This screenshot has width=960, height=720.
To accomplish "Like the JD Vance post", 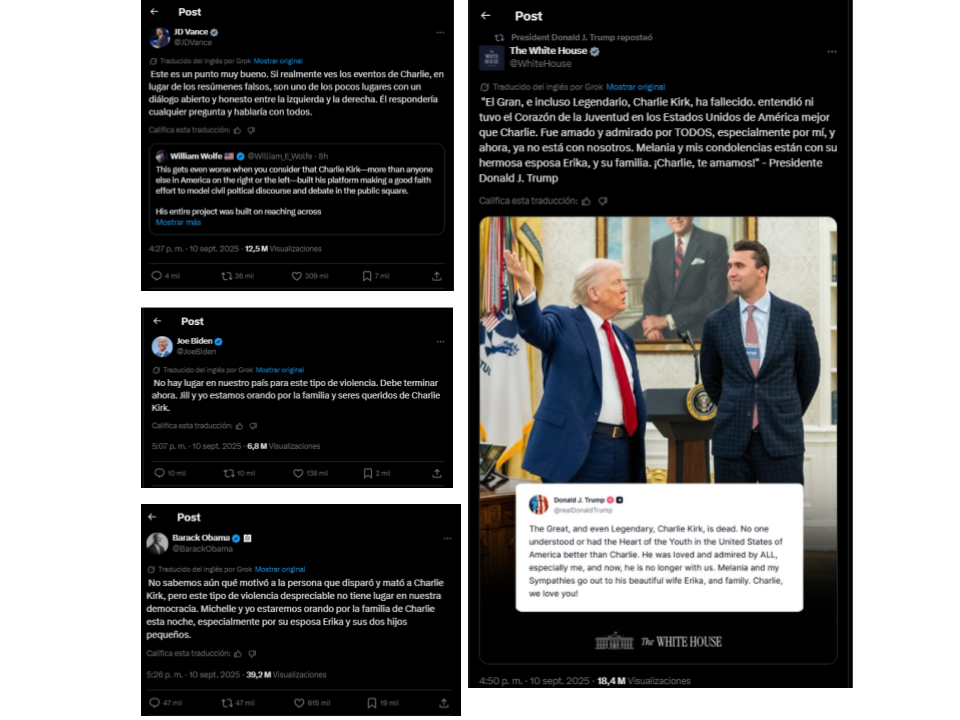I will [x=296, y=276].
